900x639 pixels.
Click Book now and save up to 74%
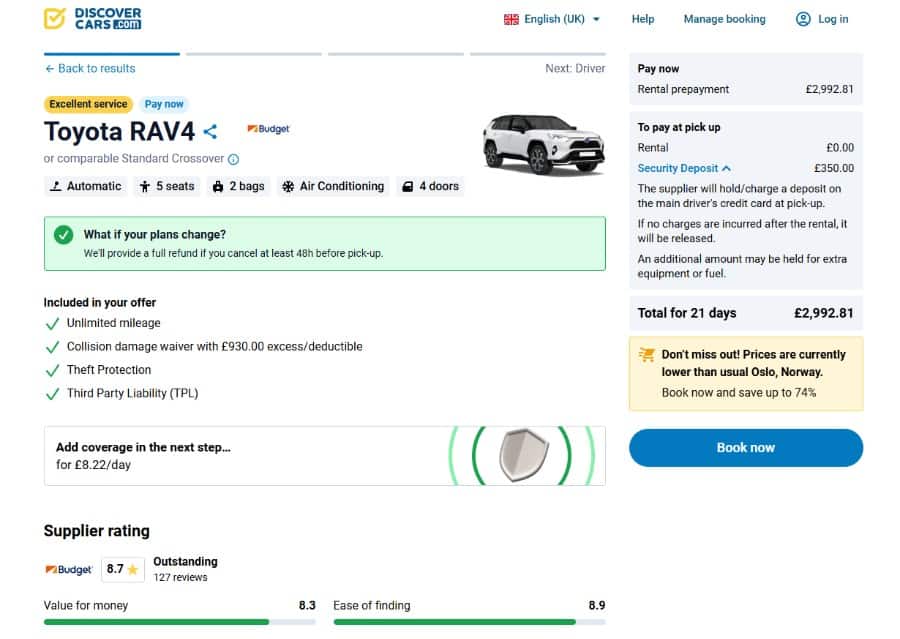739,393
